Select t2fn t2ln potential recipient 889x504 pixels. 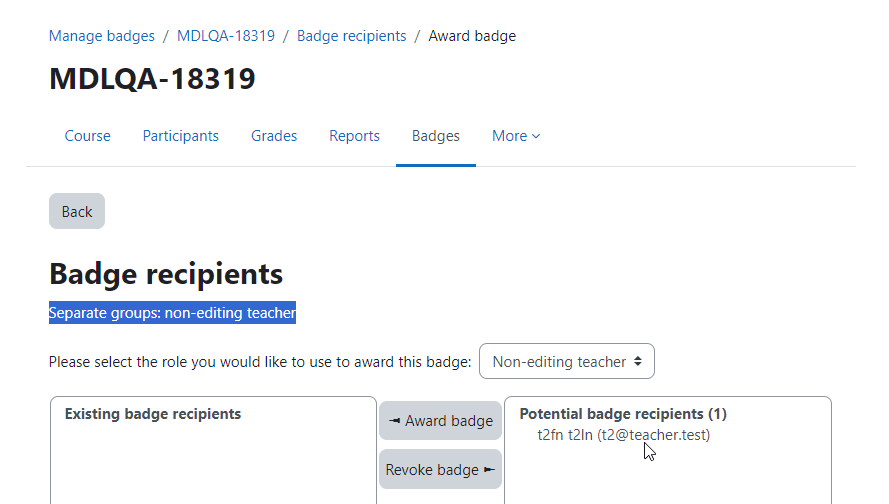tap(623, 435)
